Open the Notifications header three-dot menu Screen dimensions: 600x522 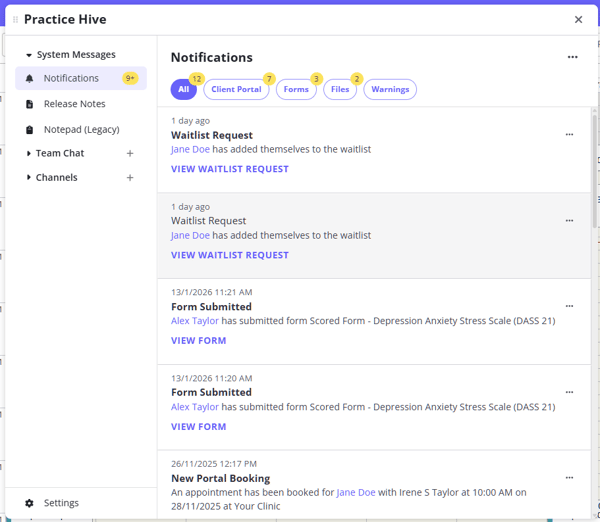572,58
